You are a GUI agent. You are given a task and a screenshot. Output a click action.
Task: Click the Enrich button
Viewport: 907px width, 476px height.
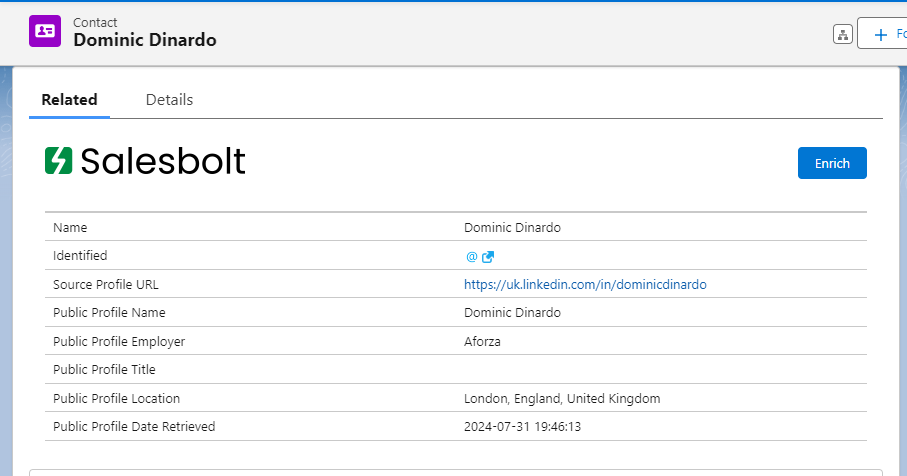[x=832, y=163]
